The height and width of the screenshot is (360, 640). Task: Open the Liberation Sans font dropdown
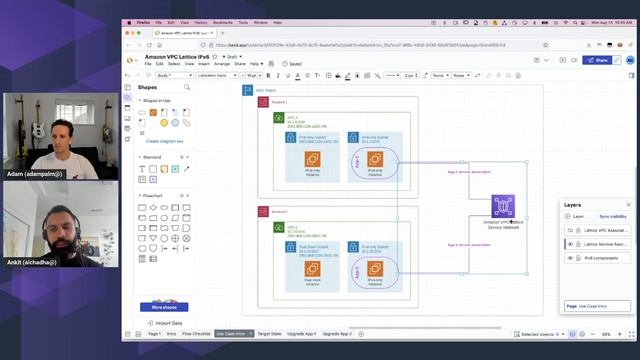click(x=217, y=76)
